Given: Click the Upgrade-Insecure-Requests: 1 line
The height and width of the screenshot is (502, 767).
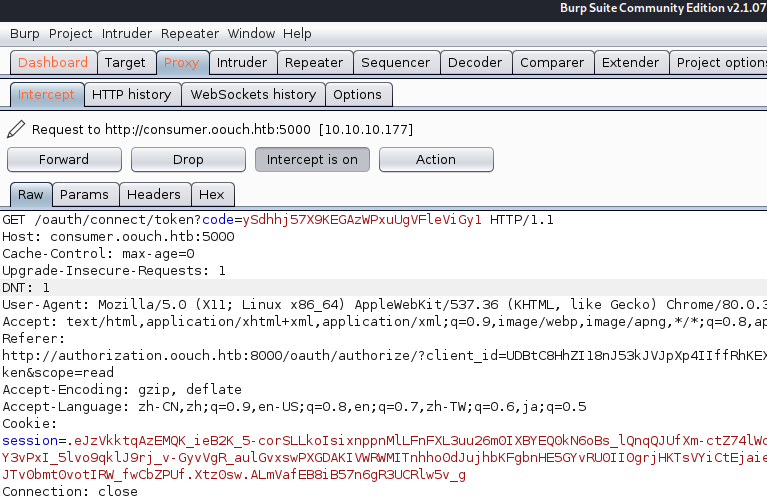Looking at the screenshot, I should click(x=114, y=271).
